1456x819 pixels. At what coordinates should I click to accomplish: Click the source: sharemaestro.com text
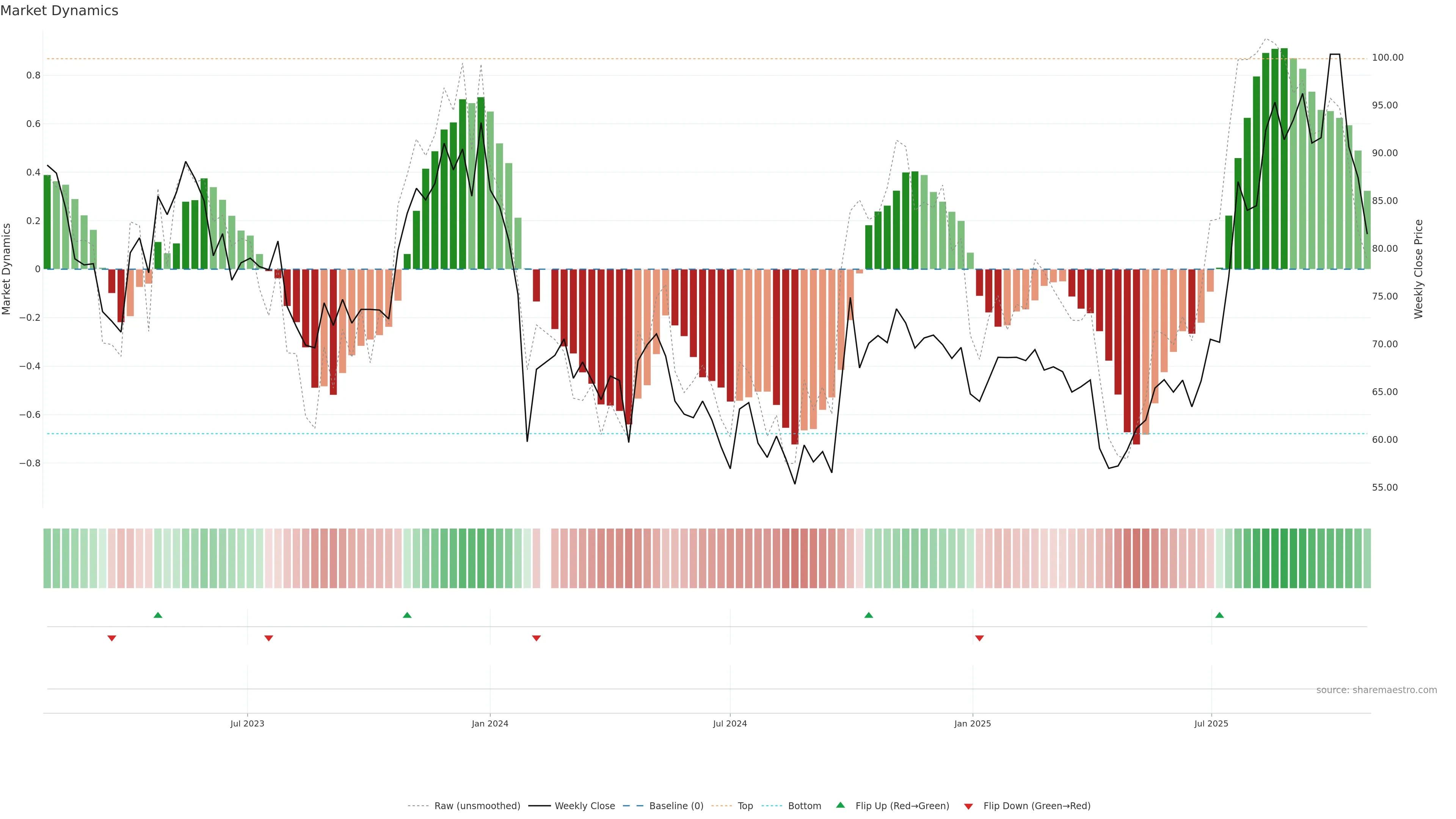pos(1376,690)
